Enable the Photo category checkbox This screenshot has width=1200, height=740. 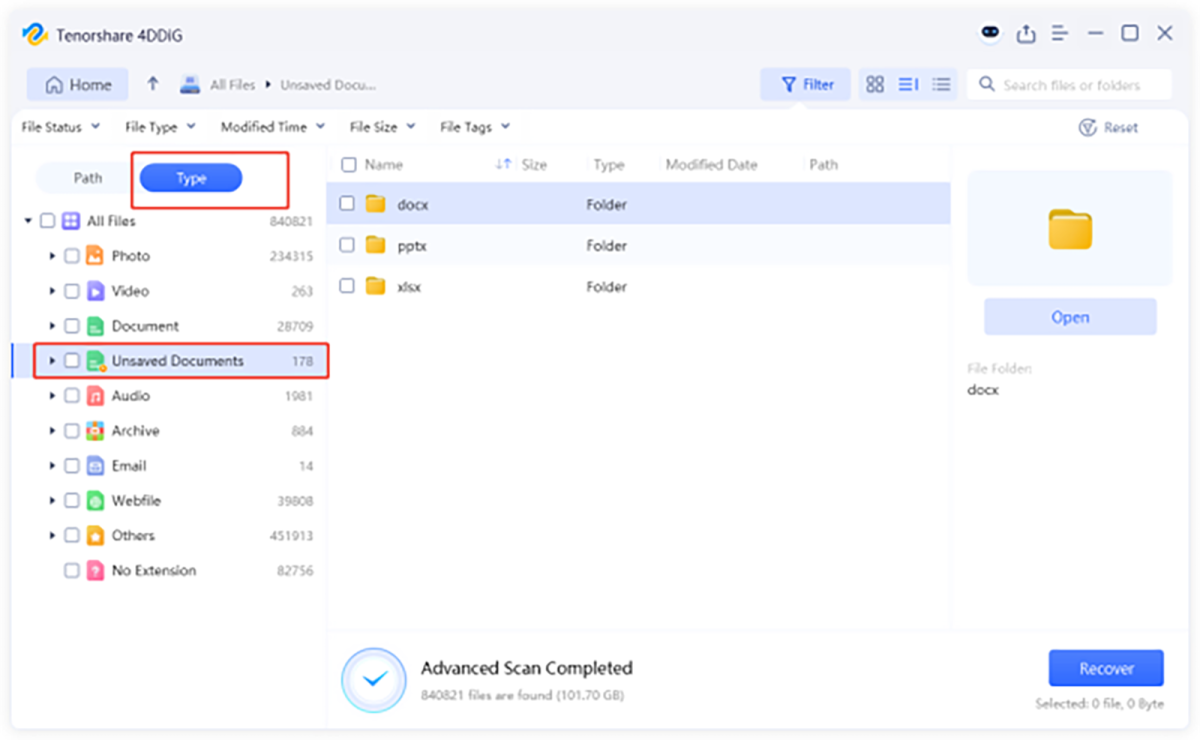click(x=72, y=256)
